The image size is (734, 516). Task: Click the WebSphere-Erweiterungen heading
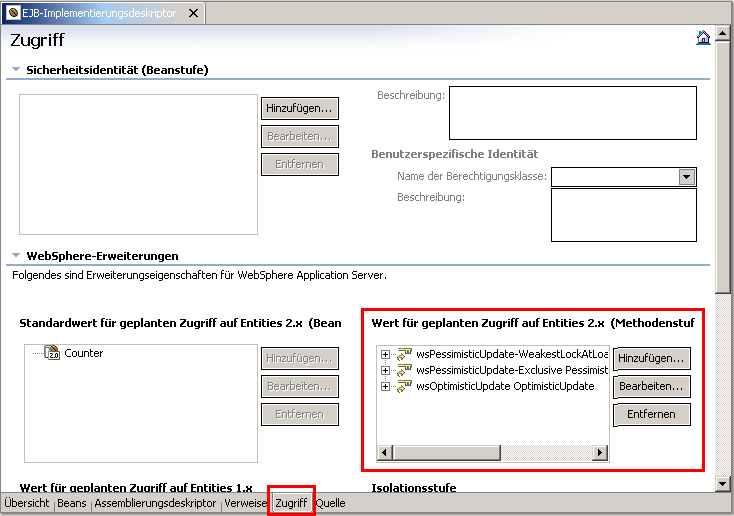pos(102,256)
